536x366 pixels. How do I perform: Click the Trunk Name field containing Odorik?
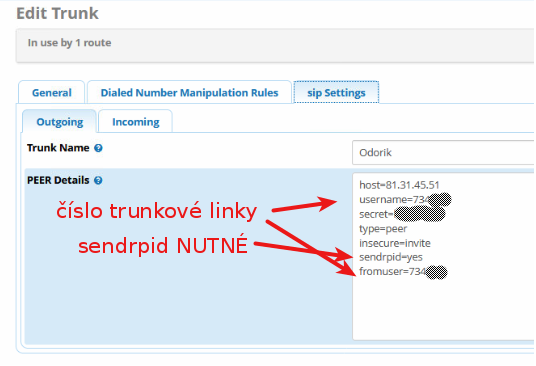tap(443, 152)
